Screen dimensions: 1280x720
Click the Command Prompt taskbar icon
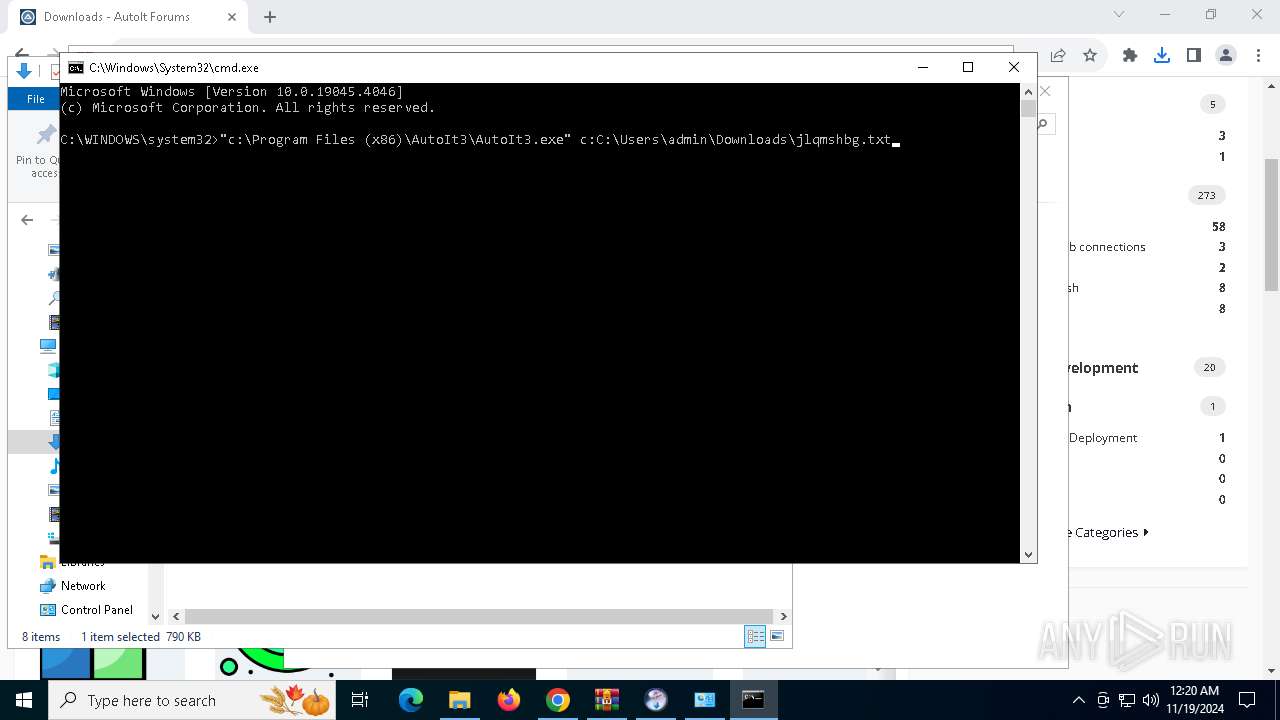pyautogui.click(x=753, y=700)
